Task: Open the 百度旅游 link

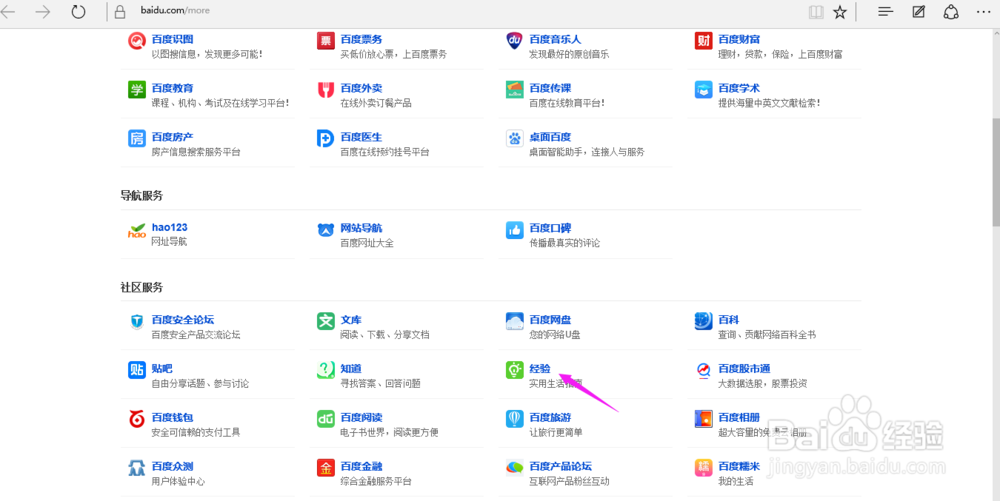Action: tap(550, 418)
